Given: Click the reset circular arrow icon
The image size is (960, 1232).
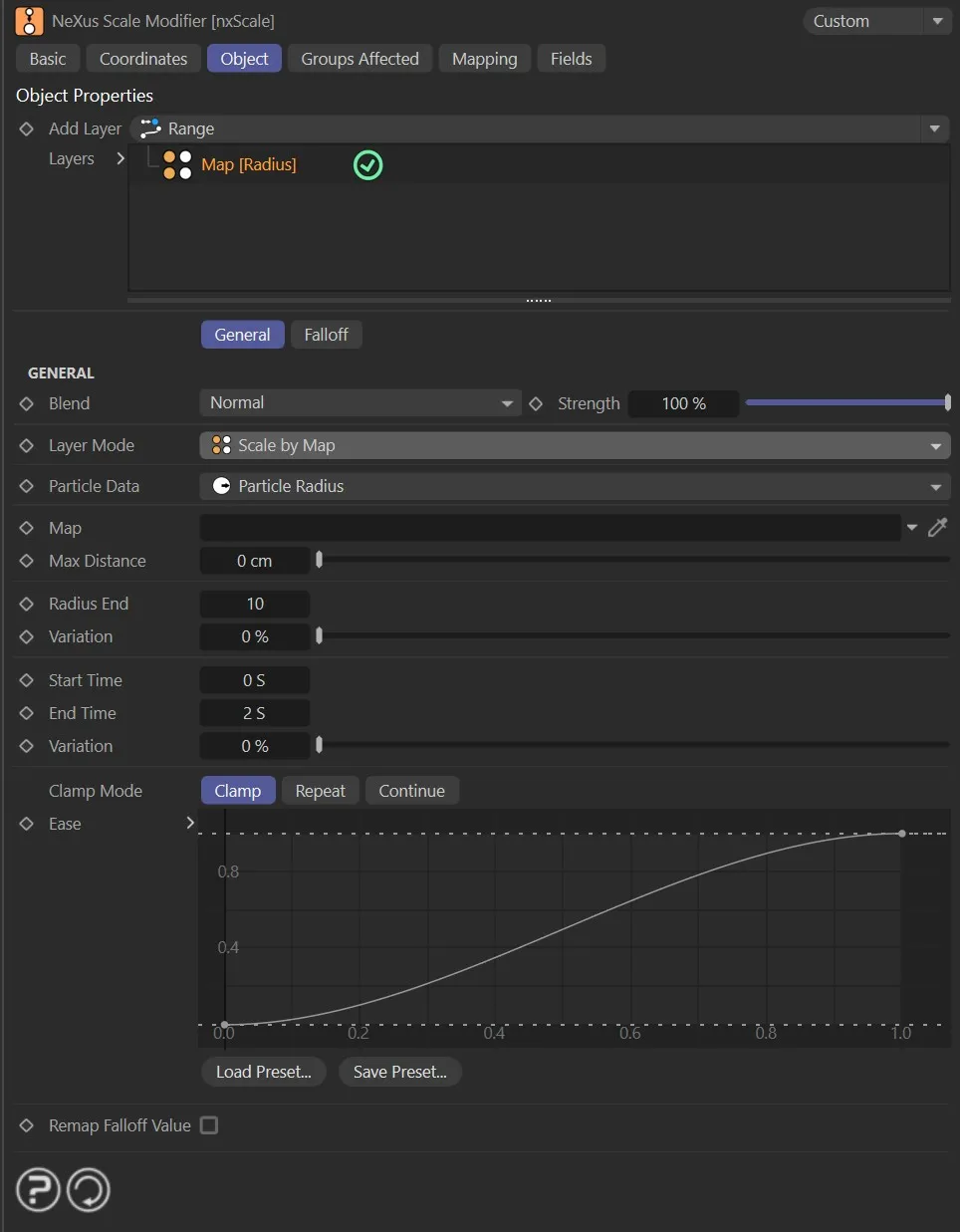Looking at the screenshot, I should click(89, 1189).
